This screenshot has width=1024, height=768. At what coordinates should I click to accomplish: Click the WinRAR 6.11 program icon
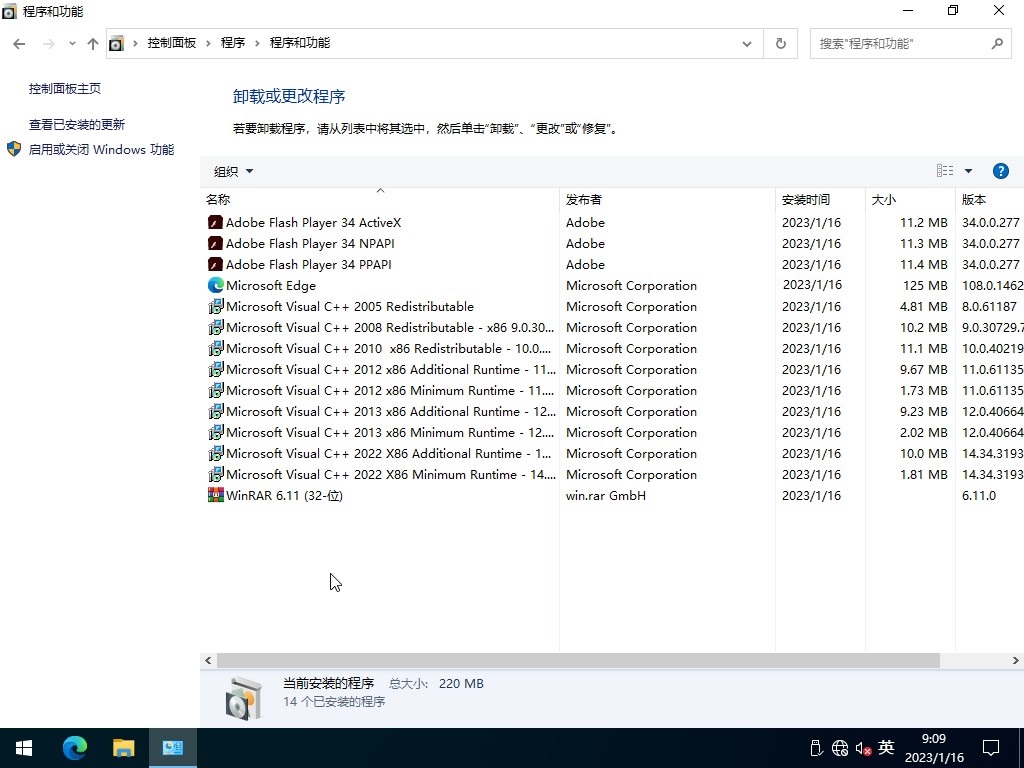(x=215, y=496)
